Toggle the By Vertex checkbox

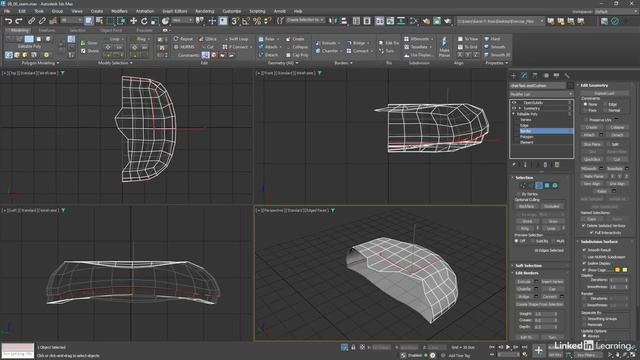point(518,194)
